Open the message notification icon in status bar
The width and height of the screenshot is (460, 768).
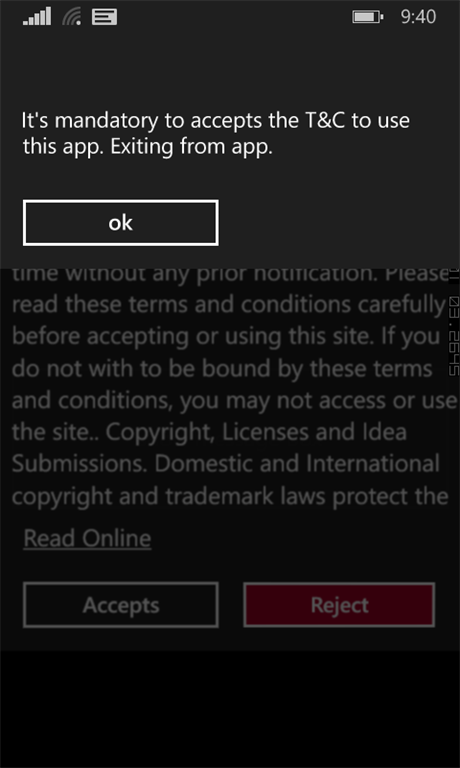(x=104, y=17)
